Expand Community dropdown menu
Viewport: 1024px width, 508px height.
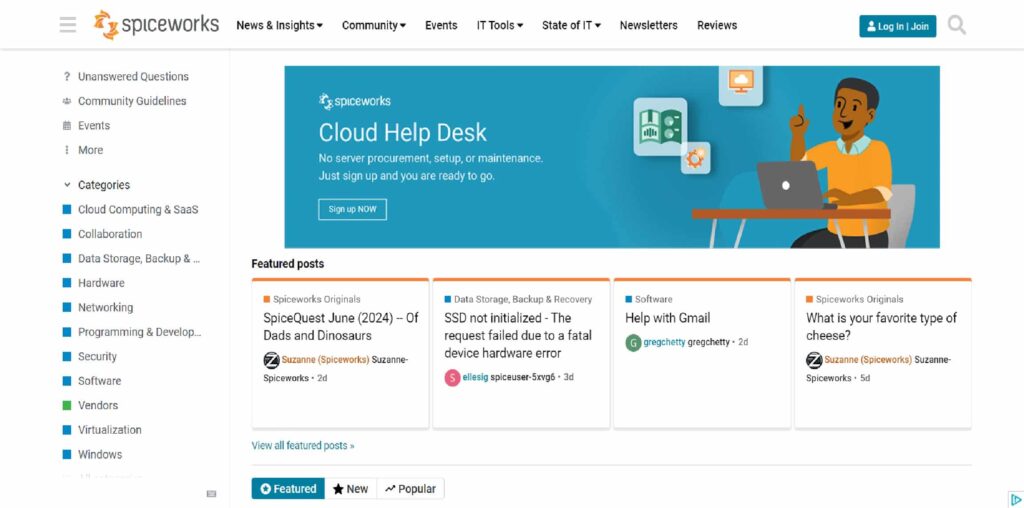pyautogui.click(x=374, y=25)
